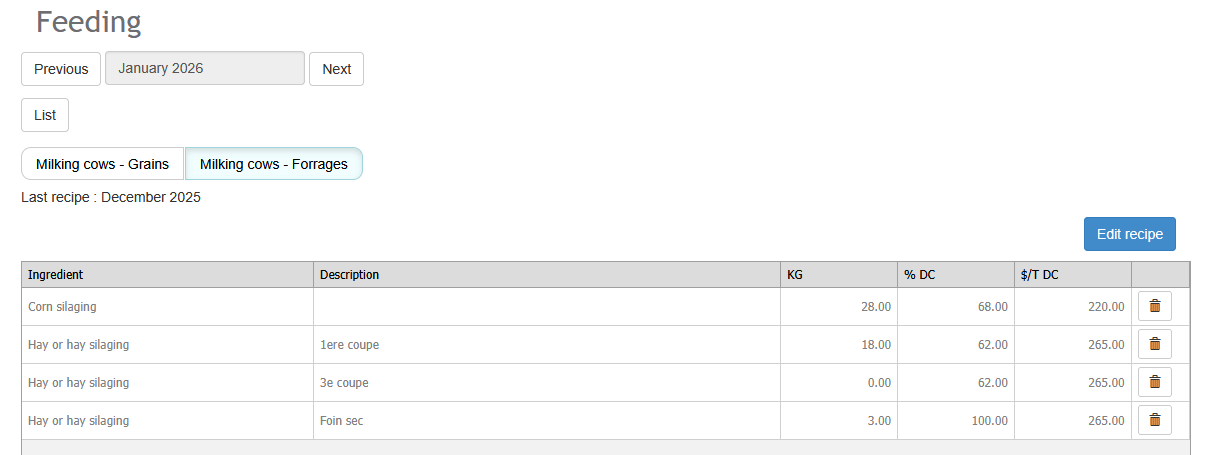Image resolution: width=1210 pixels, height=455 pixels.
Task: Go to the Next month
Action: (x=336, y=69)
